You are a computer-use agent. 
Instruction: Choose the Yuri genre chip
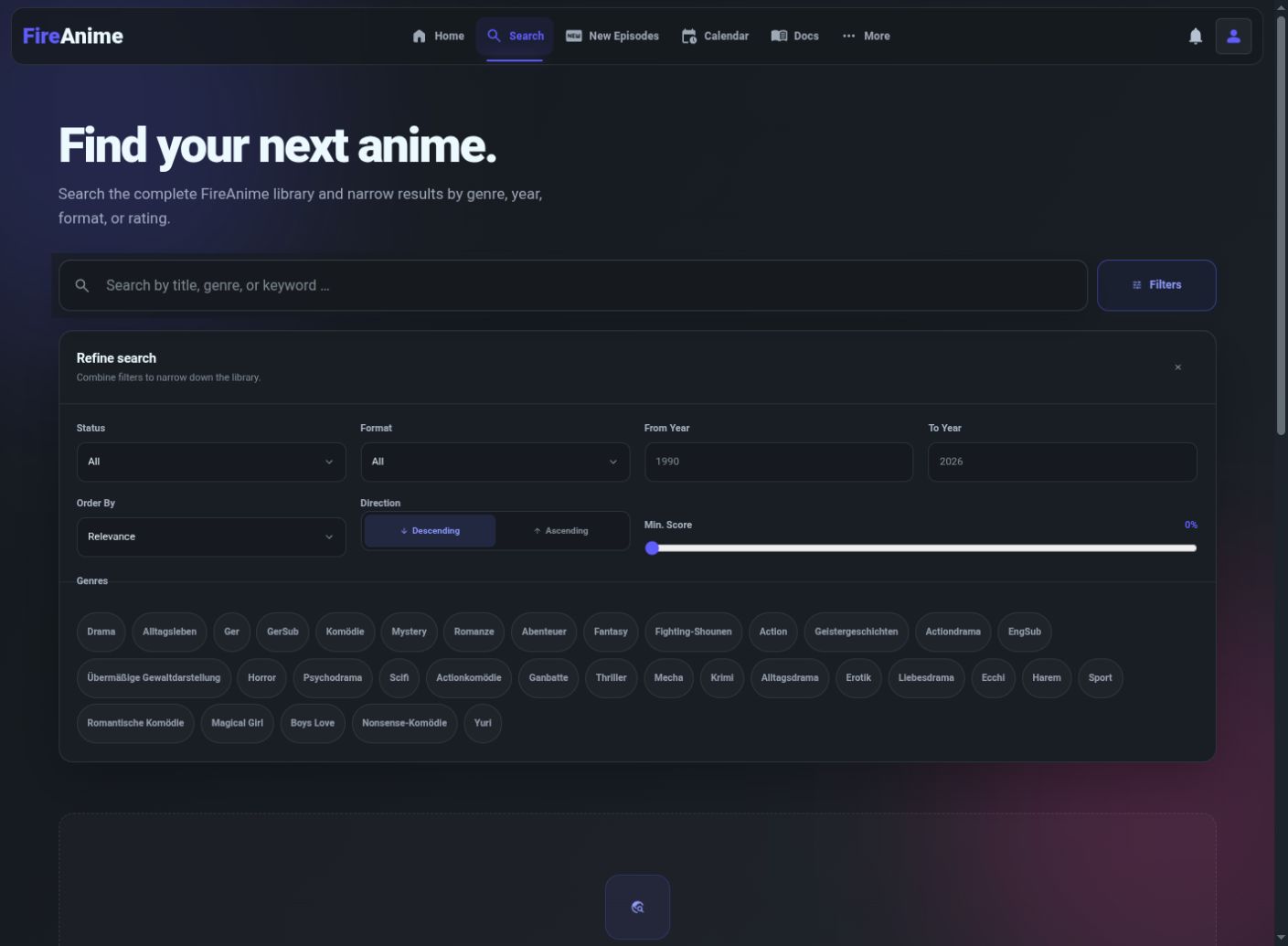483,723
